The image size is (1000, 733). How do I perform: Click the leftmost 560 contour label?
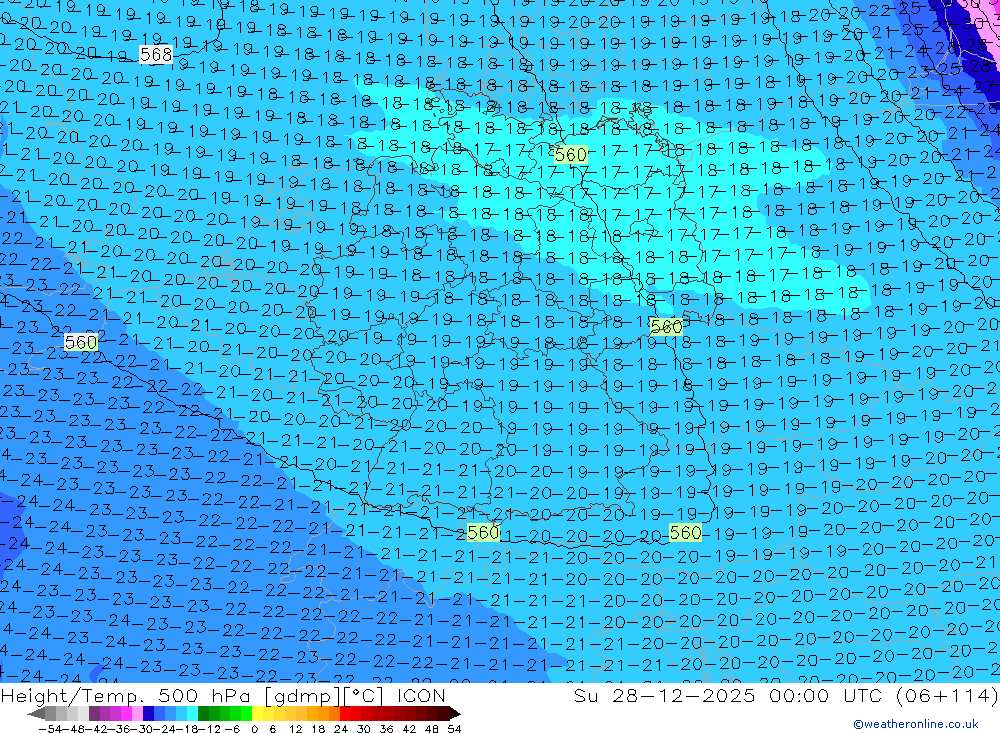[x=81, y=343]
